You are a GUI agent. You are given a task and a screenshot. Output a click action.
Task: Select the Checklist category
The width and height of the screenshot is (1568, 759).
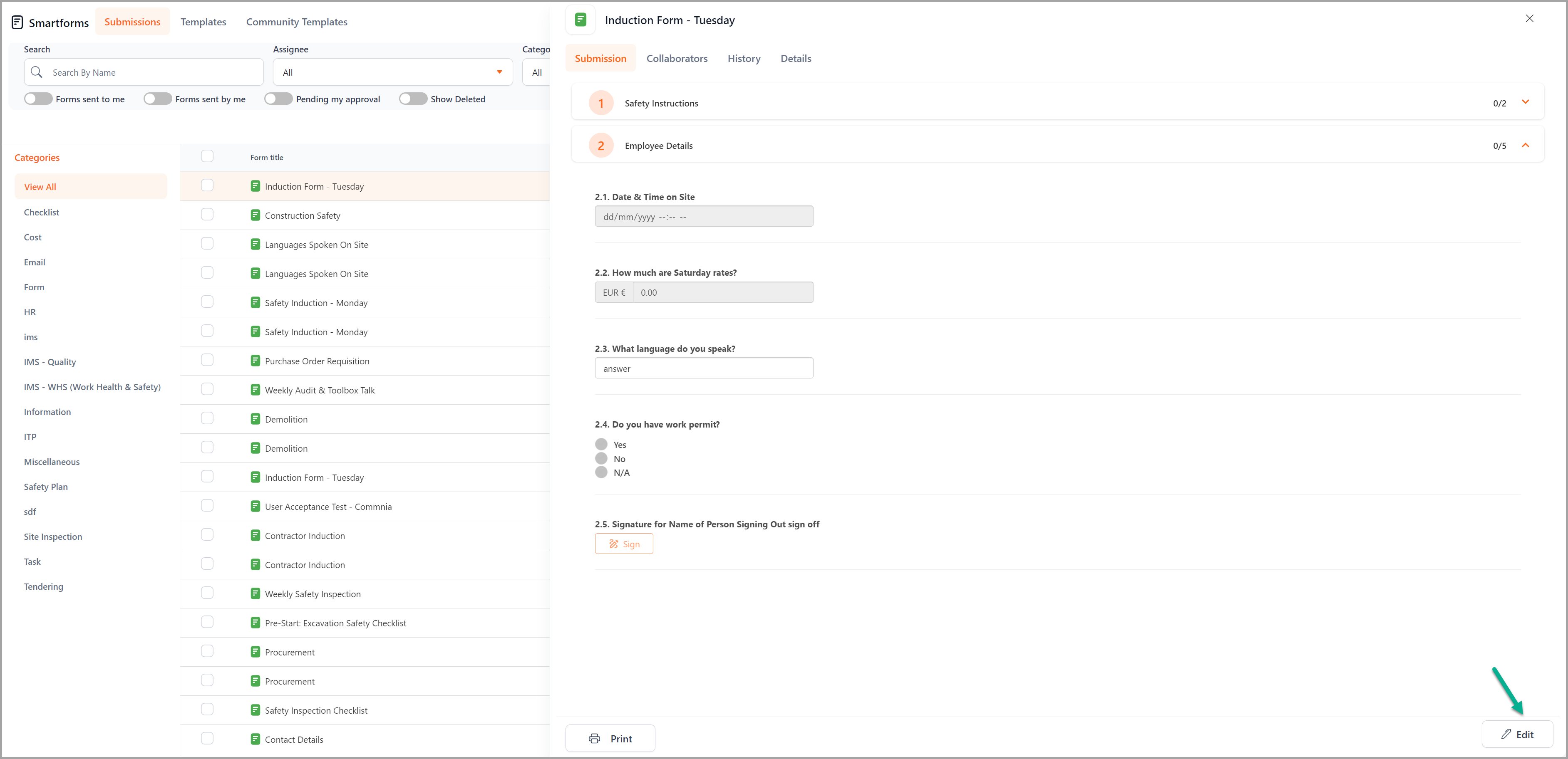click(41, 212)
